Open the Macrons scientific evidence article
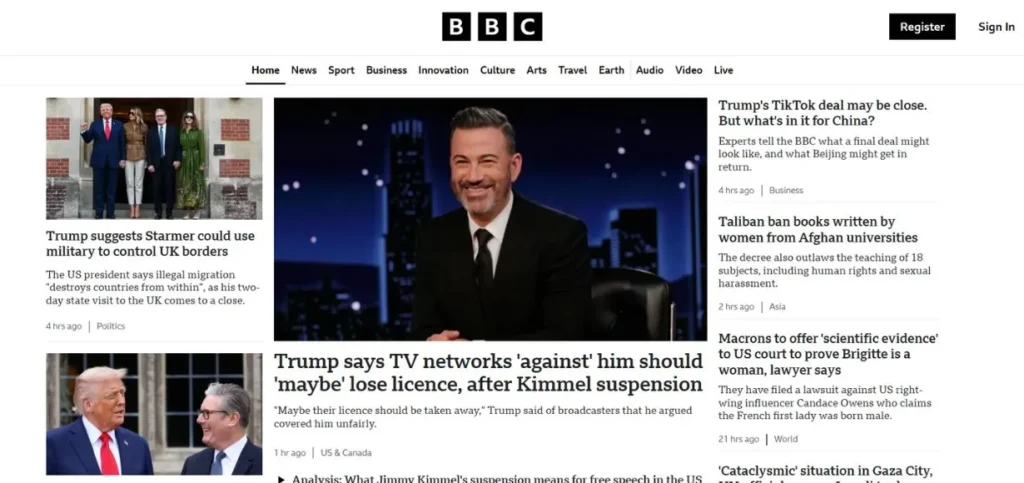The width and height of the screenshot is (1024, 483). [828, 354]
